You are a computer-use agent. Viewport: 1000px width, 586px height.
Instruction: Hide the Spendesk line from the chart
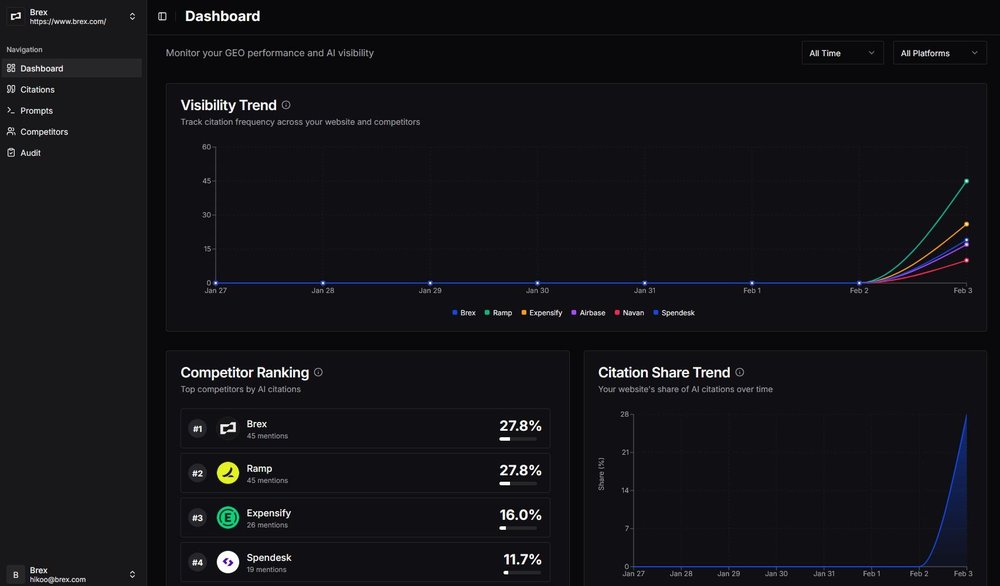(674, 312)
